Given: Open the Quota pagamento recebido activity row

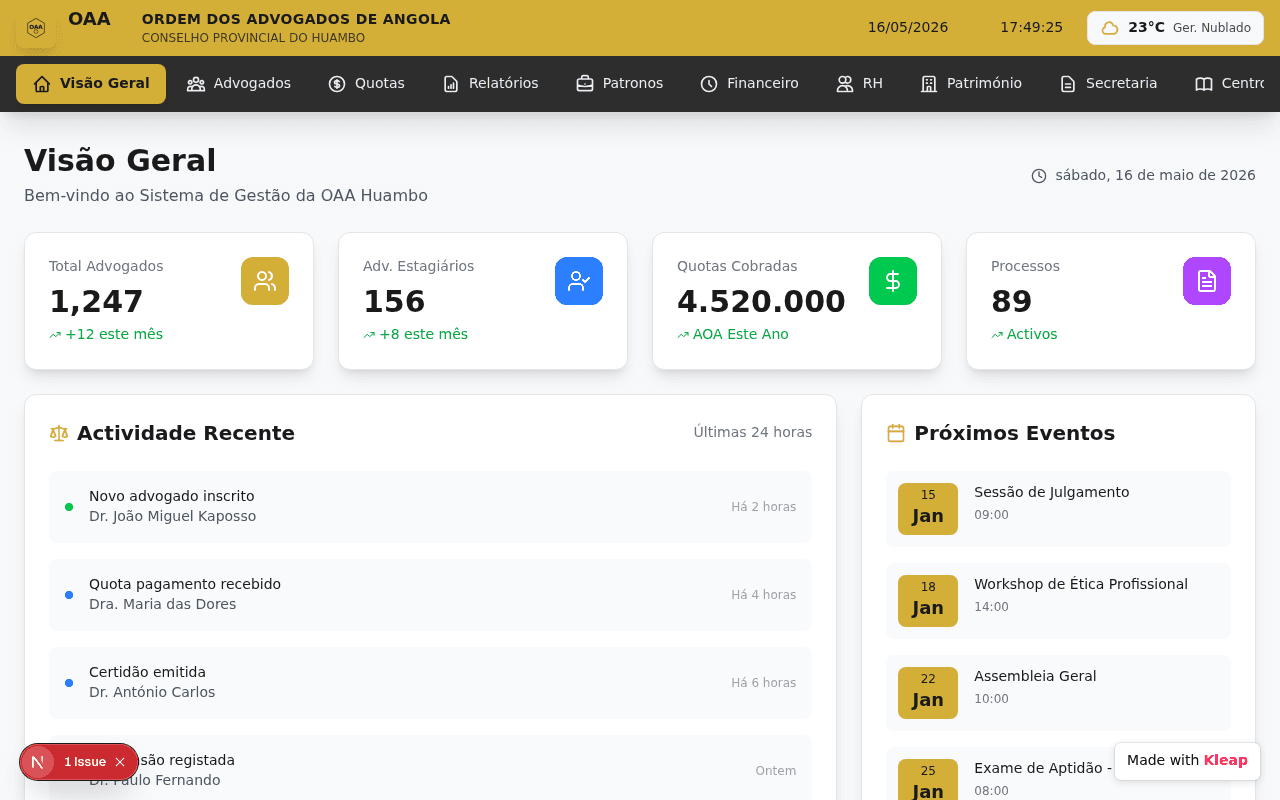Looking at the screenshot, I should click(430, 595).
